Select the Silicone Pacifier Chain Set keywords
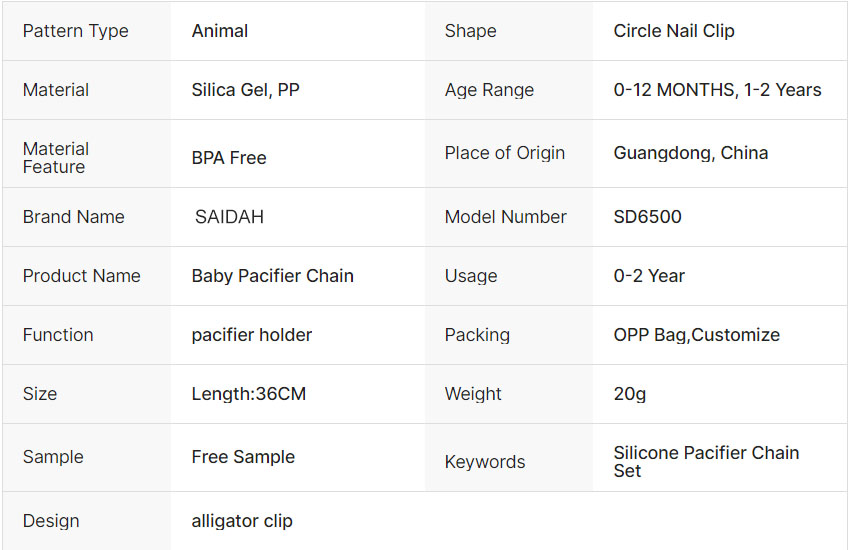The height and width of the screenshot is (550, 850). [x=706, y=461]
